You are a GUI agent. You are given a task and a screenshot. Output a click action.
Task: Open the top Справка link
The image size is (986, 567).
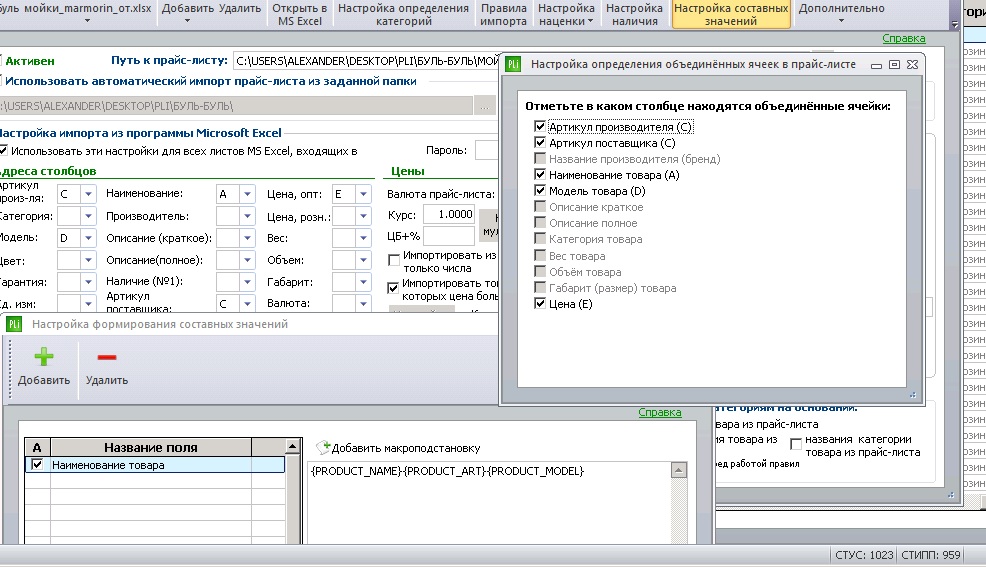(903, 38)
